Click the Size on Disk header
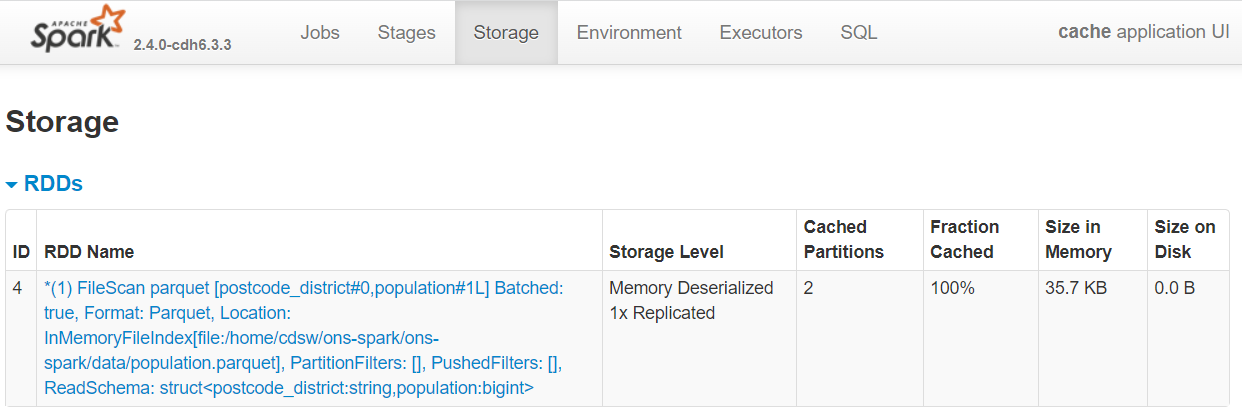This screenshot has width=1242, height=416. tap(1185, 239)
